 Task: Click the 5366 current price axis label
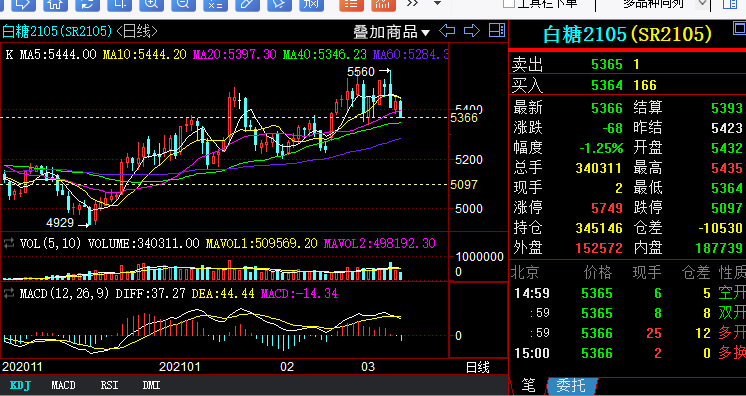click(x=464, y=118)
